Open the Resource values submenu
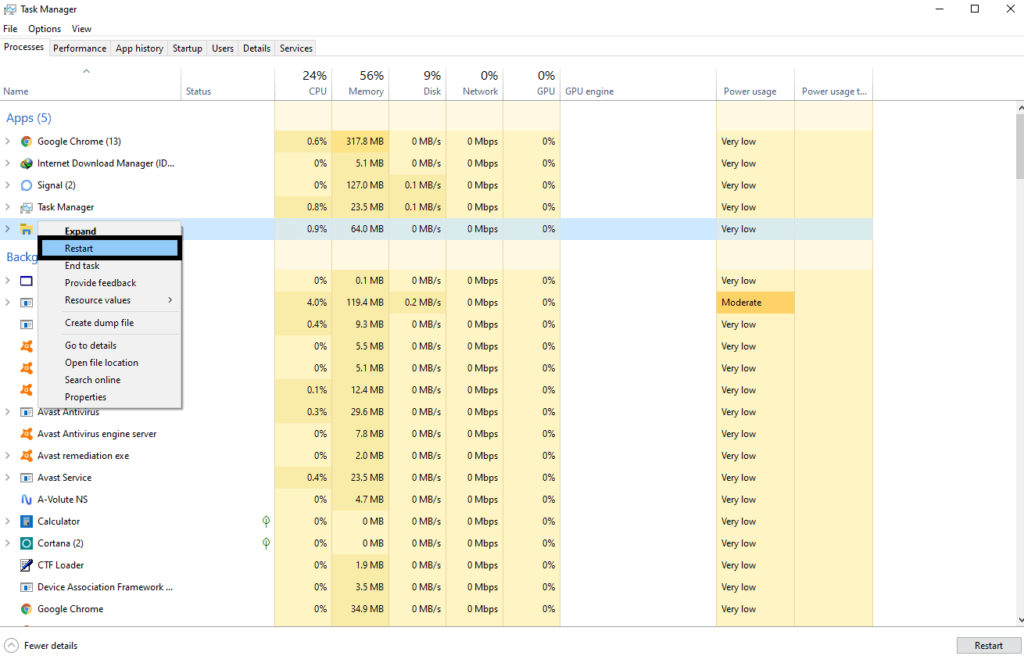This screenshot has width=1024, height=663. click(110, 300)
